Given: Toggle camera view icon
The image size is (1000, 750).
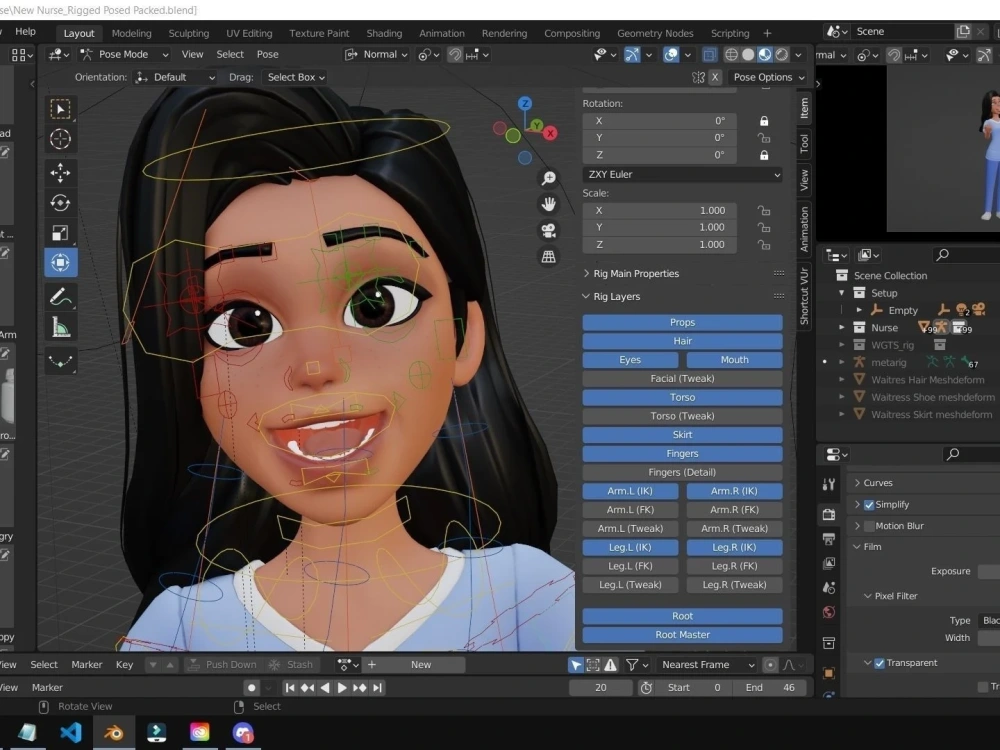Looking at the screenshot, I should tap(548, 230).
